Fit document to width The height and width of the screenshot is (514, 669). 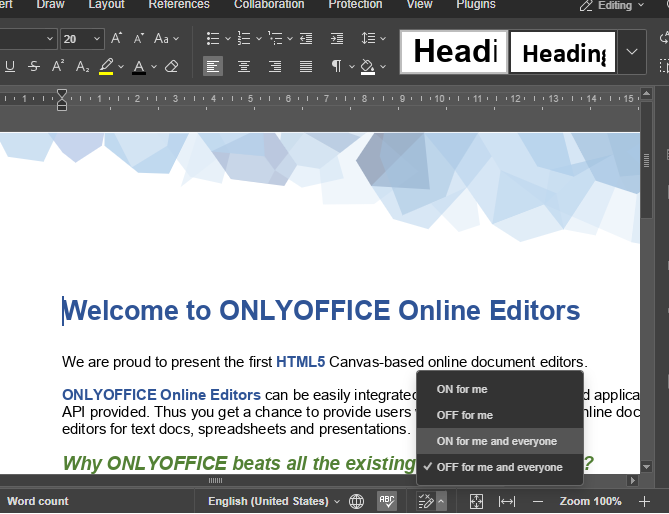[507, 501]
